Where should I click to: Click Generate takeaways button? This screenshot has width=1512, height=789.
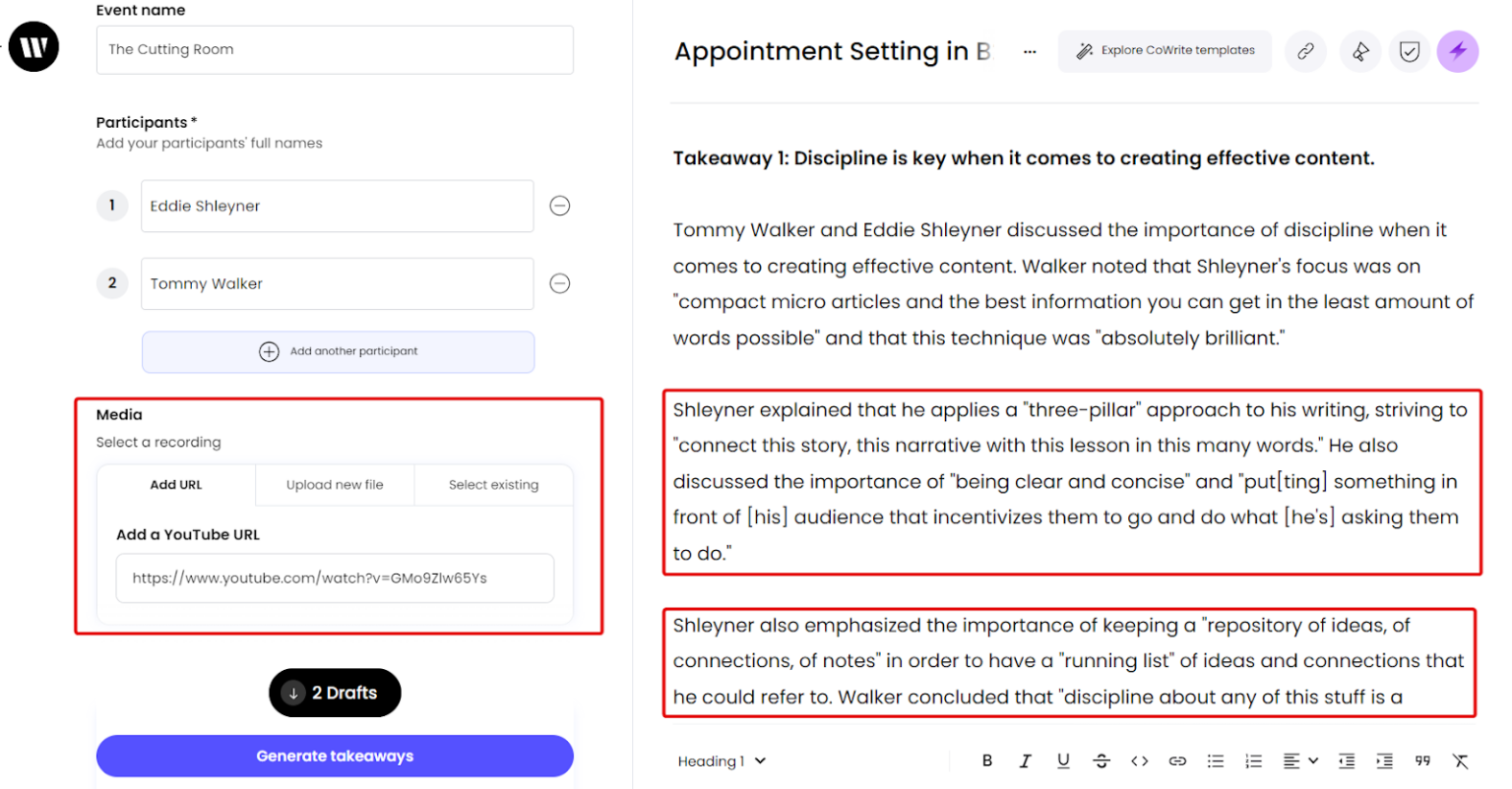click(335, 756)
